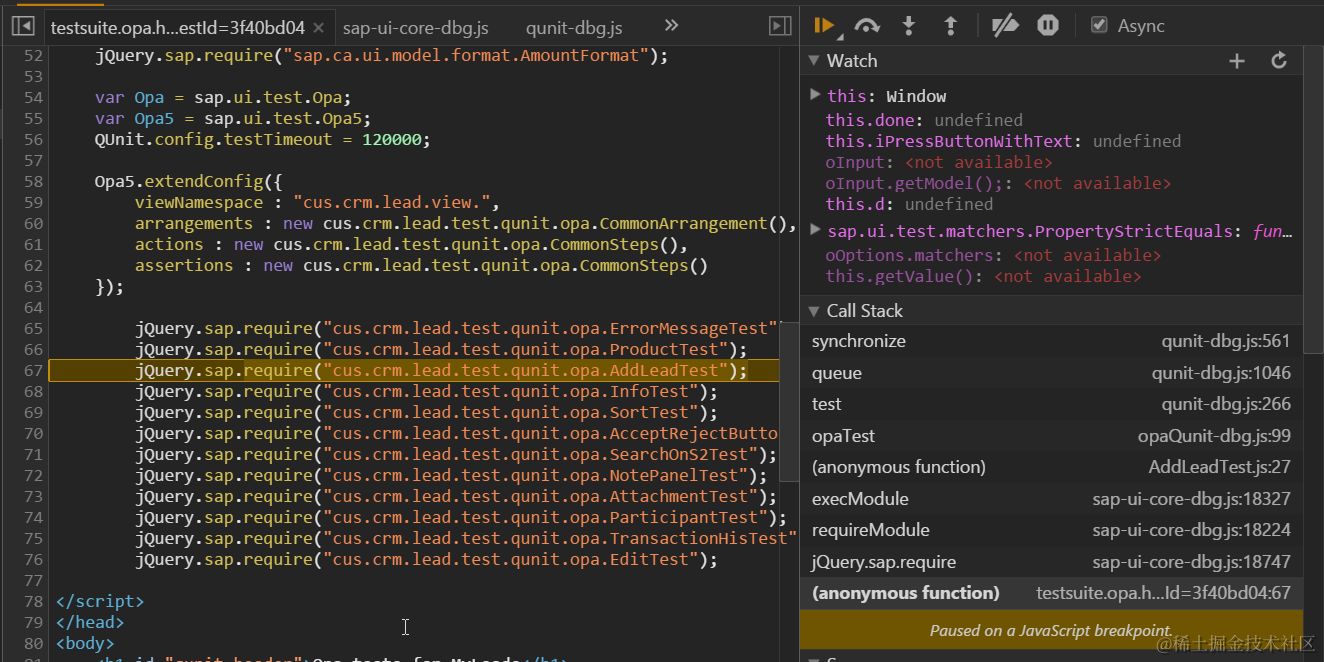This screenshot has height=662, width=1324.
Task: Click the AddLeadTest require code line
Action: [442, 371]
